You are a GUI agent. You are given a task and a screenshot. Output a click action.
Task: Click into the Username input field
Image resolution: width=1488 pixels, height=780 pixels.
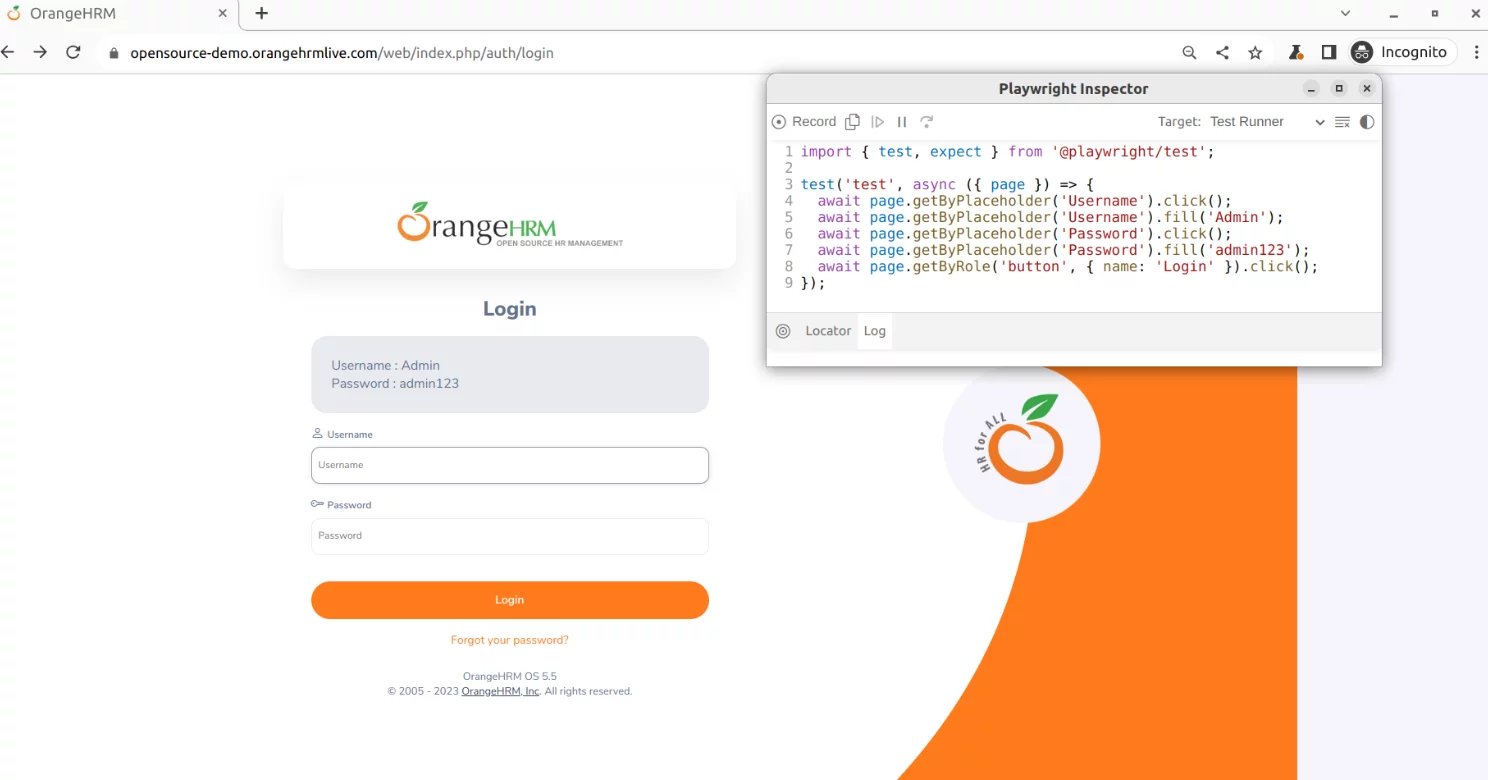509,465
